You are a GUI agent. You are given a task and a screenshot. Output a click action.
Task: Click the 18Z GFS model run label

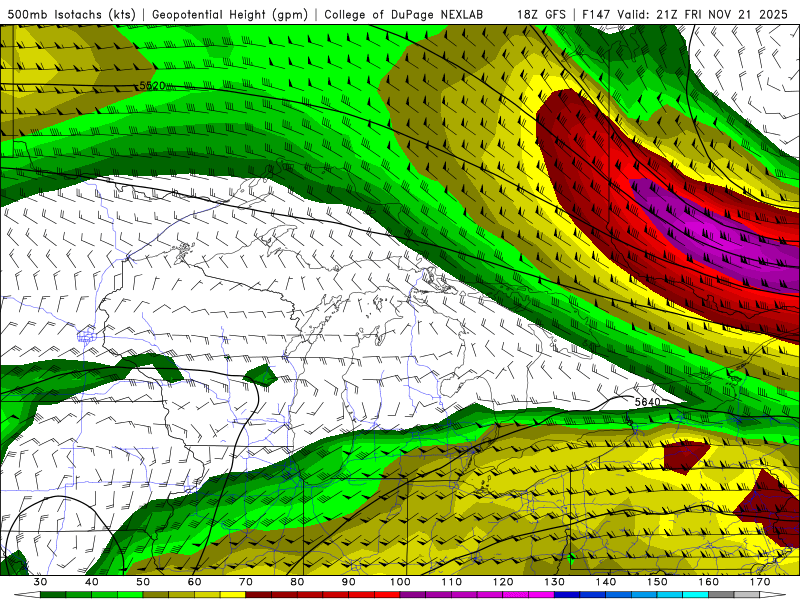541,14
